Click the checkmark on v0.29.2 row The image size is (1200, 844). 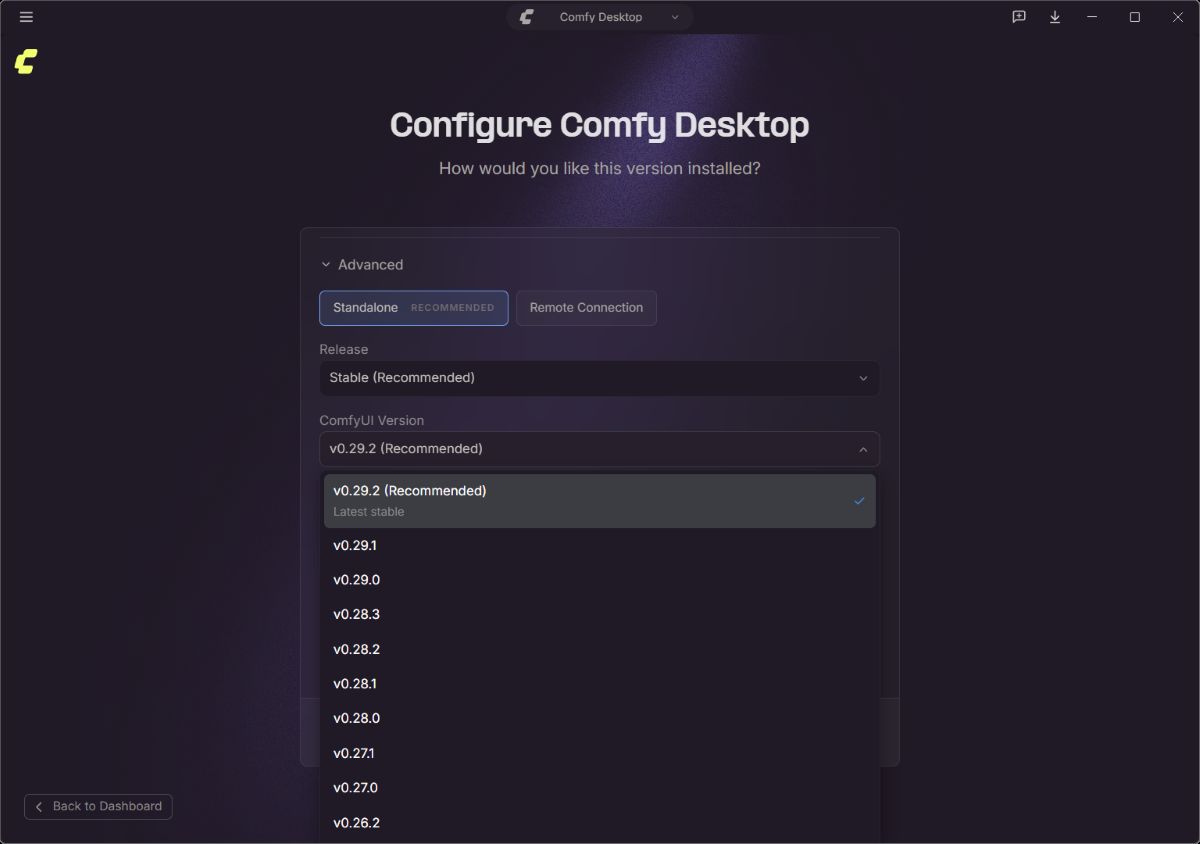[x=859, y=501]
